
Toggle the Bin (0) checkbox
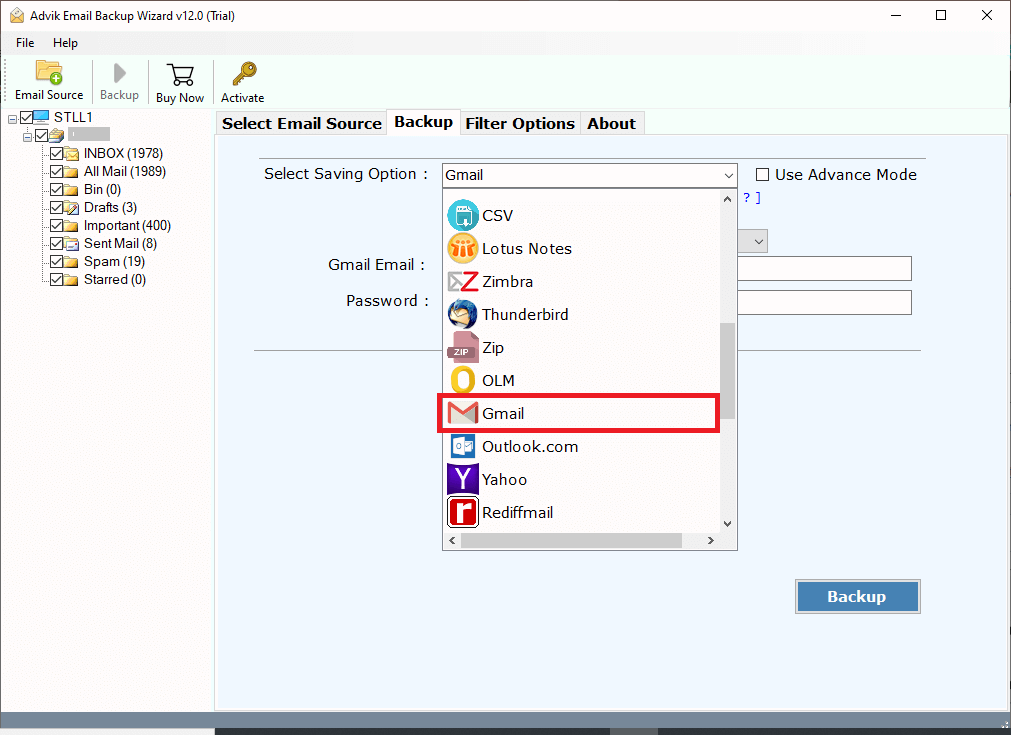[57, 190]
